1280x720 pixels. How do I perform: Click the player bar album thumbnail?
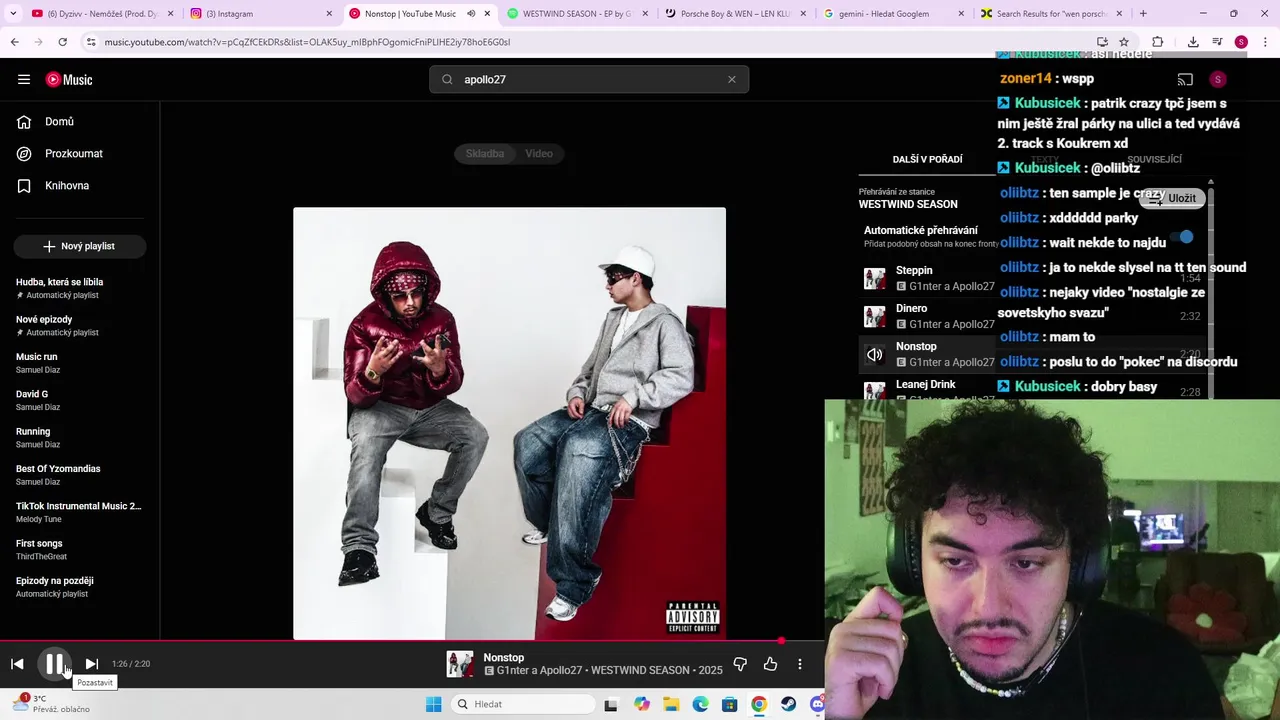[x=460, y=664]
